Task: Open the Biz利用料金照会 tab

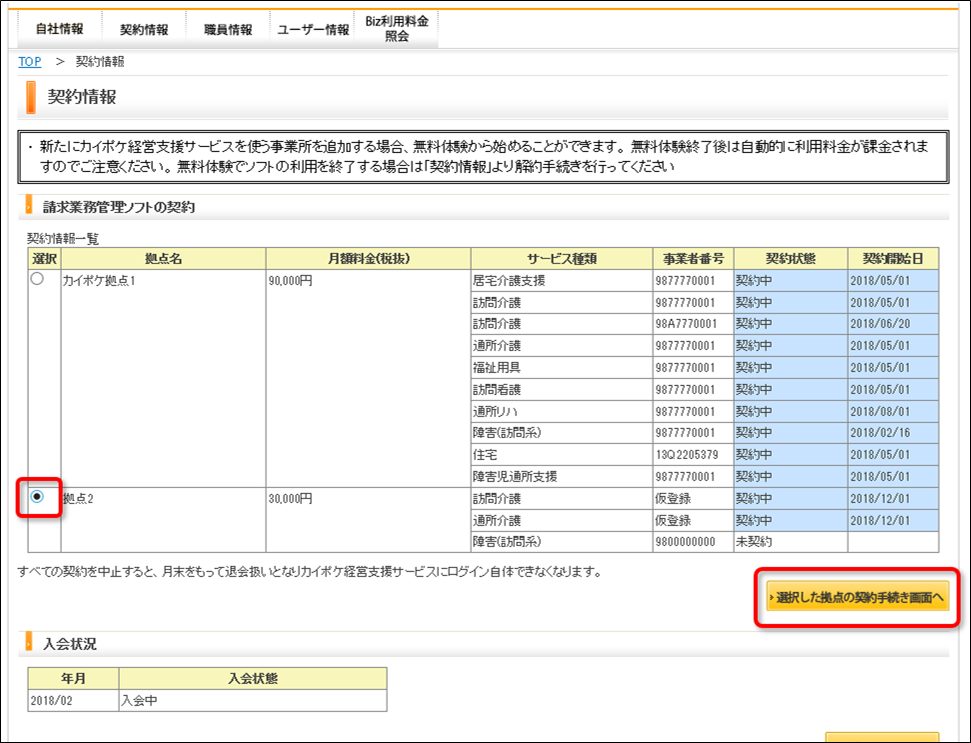Action: coord(396,29)
